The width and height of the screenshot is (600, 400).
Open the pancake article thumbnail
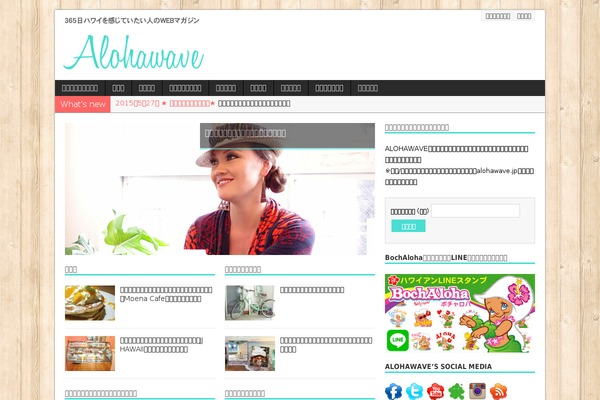coord(90,303)
